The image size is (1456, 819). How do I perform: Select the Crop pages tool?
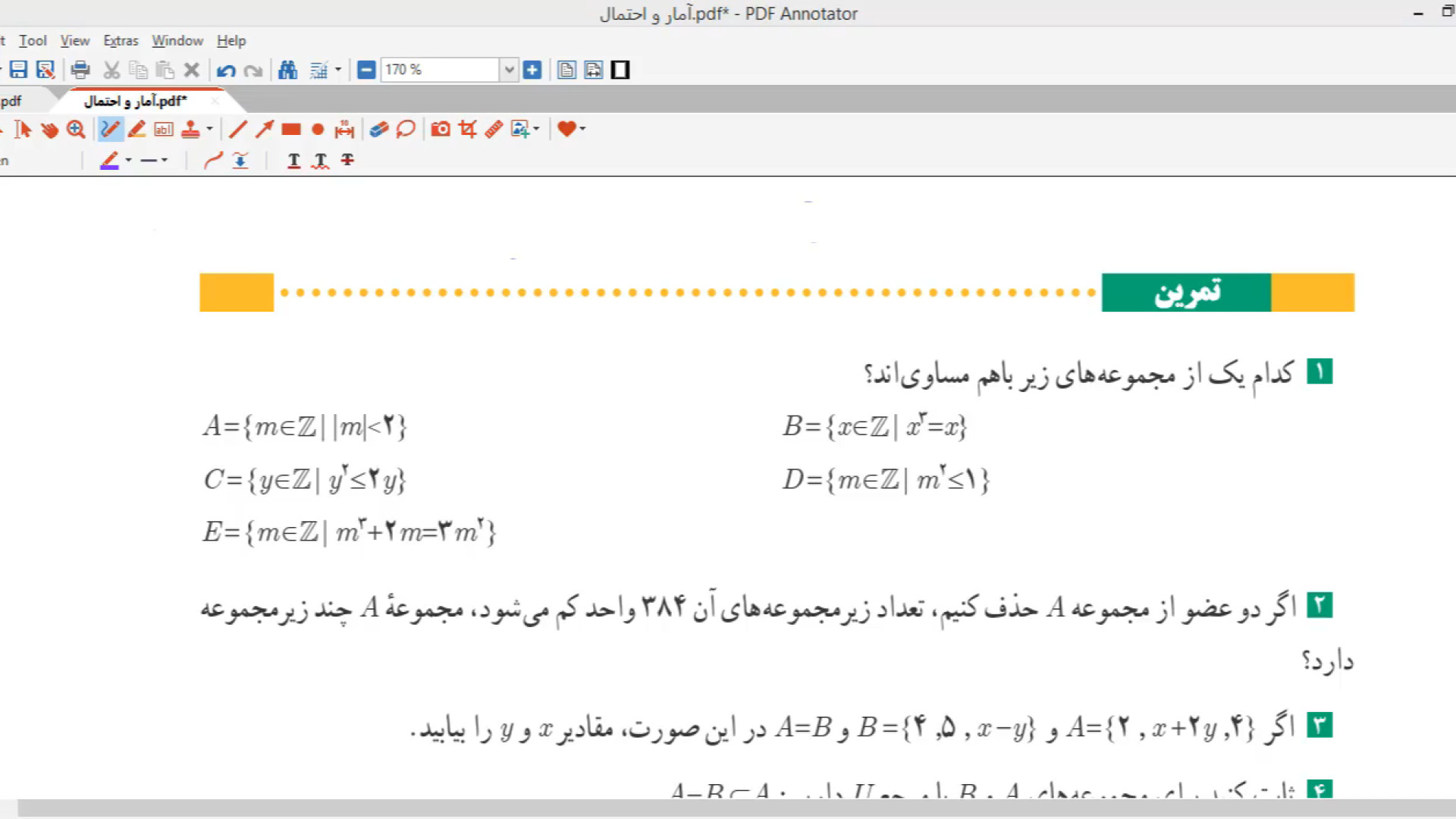tap(467, 130)
